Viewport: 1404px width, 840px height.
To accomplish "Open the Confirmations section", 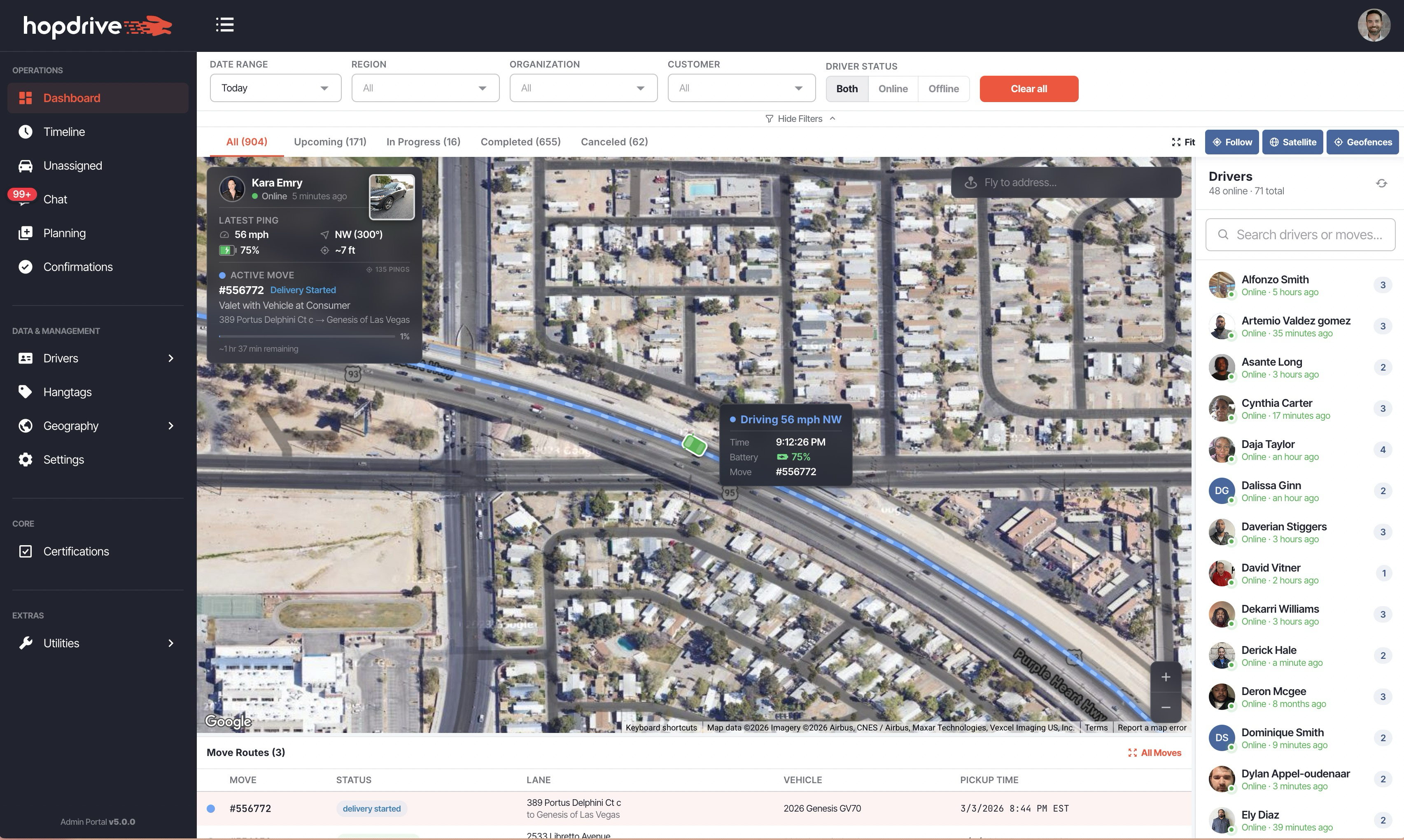I will pyautogui.click(x=78, y=266).
